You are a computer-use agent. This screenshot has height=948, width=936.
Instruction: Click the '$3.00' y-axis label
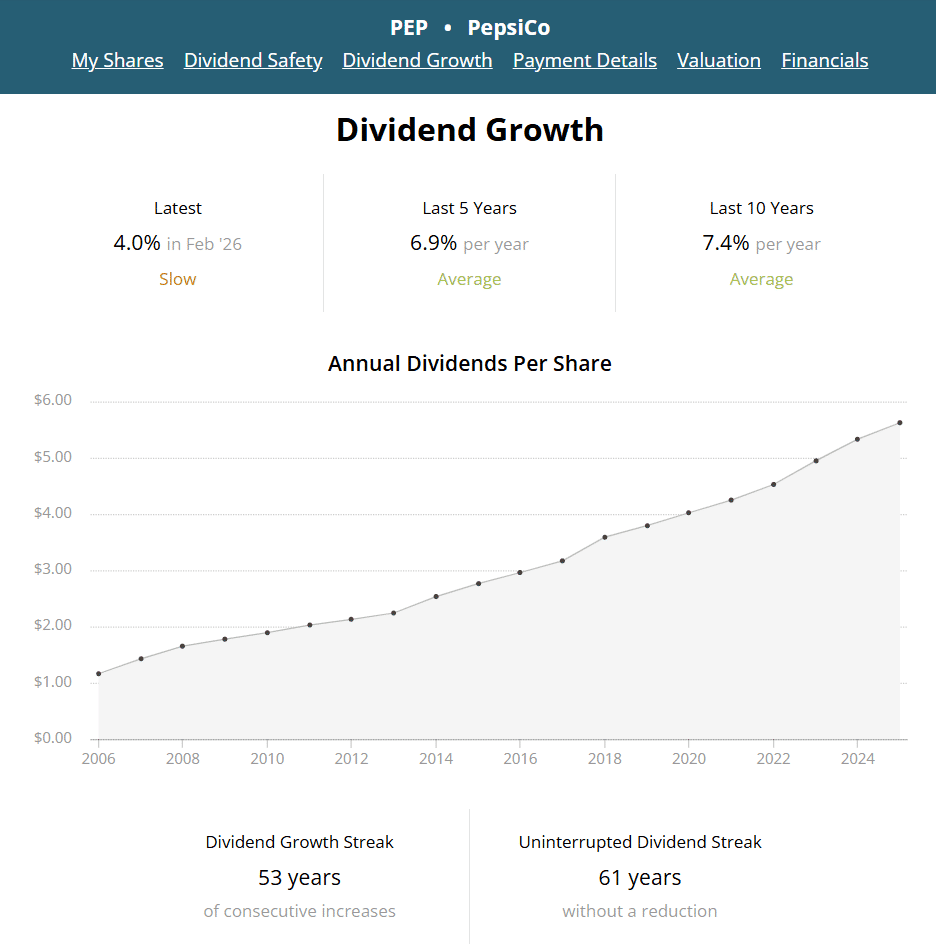[53, 569]
